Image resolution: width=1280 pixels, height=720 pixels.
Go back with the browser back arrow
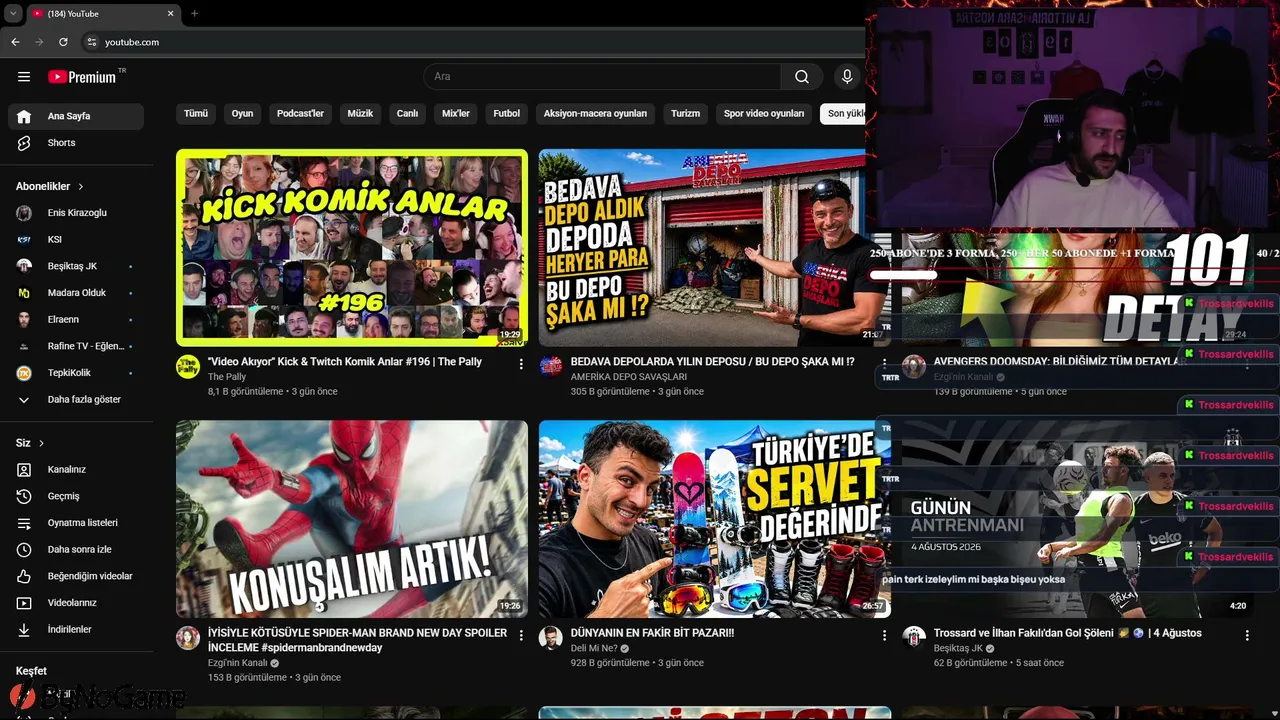click(x=15, y=42)
